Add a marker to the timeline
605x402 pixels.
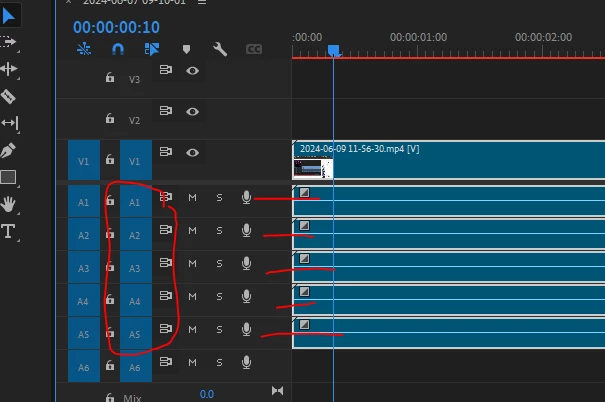pyautogui.click(x=186, y=49)
